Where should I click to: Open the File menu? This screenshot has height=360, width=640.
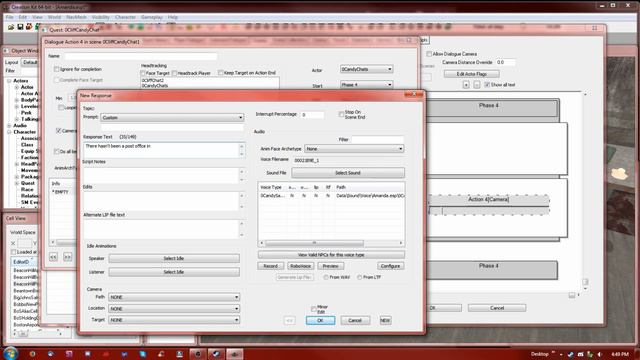9,17
